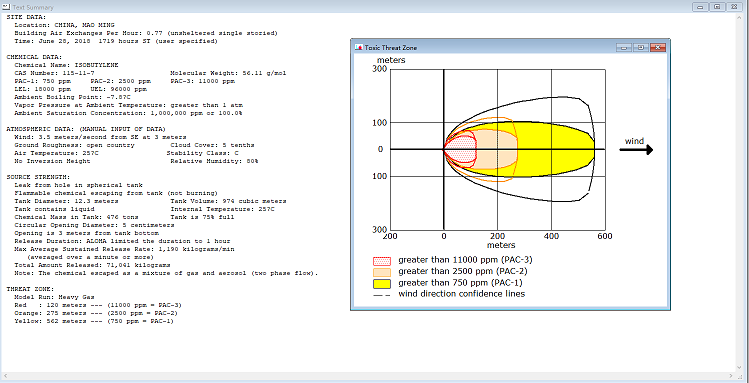The image size is (749, 383).
Task: Click the 'CHEMICAL DATA:' heading
Action: (34, 57)
